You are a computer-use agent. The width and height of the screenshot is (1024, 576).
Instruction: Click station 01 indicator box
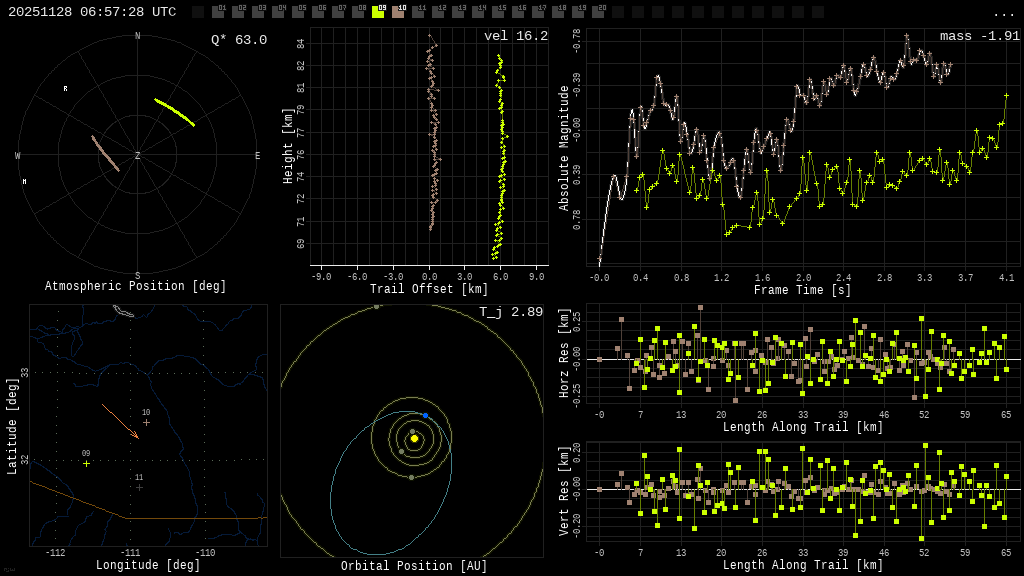[x=218, y=12]
